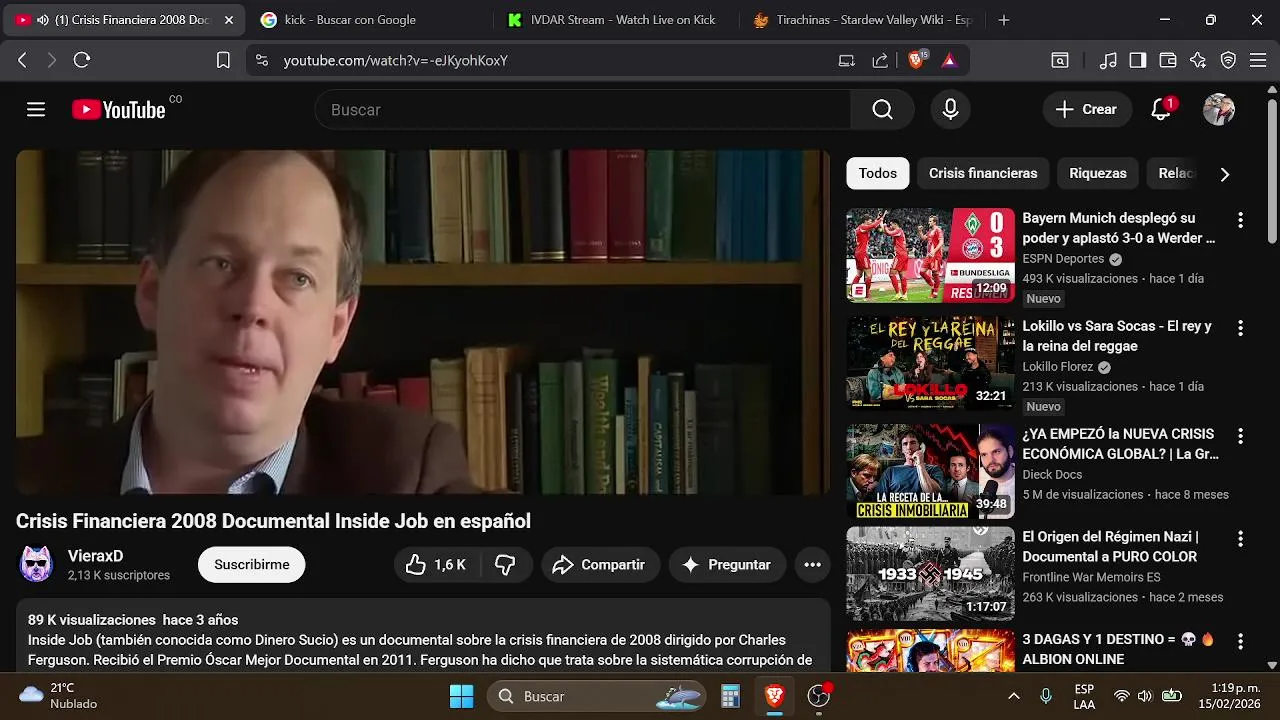The width and height of the screenshot is (1280, 720).
Task: Open the Brave main menu
Action: 1259,60
